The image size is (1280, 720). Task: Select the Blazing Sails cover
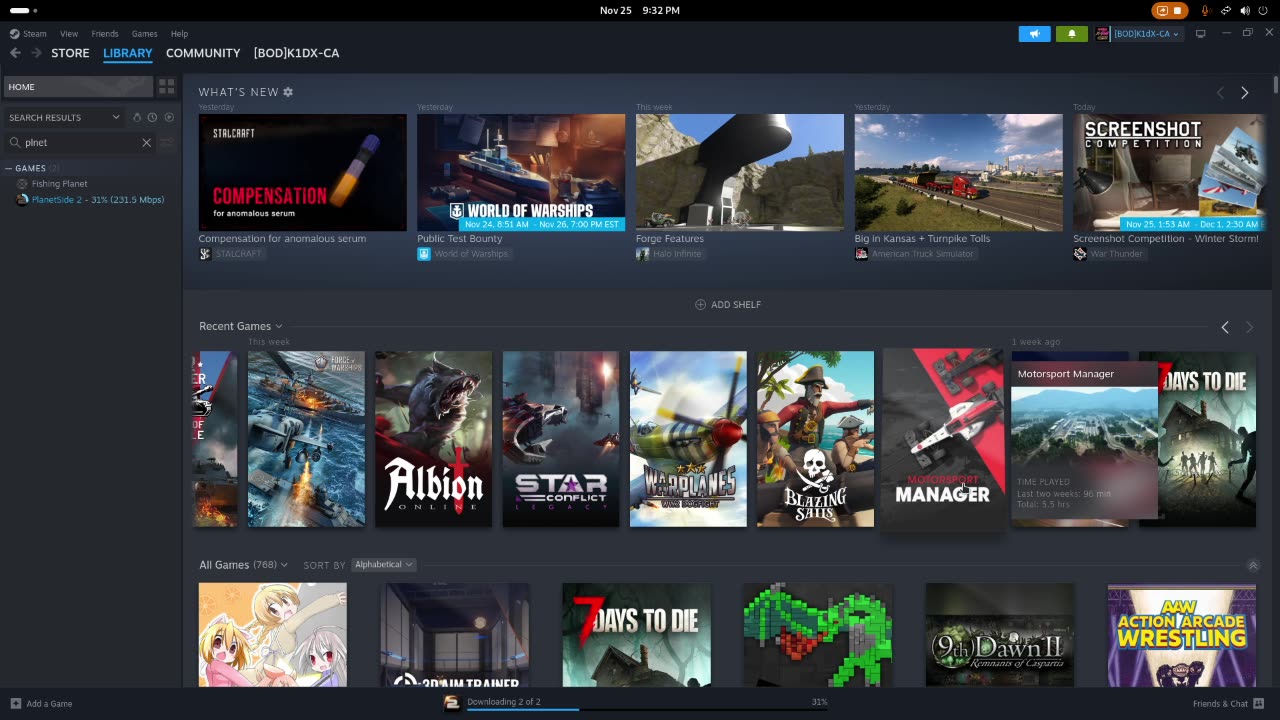[815, 439]
